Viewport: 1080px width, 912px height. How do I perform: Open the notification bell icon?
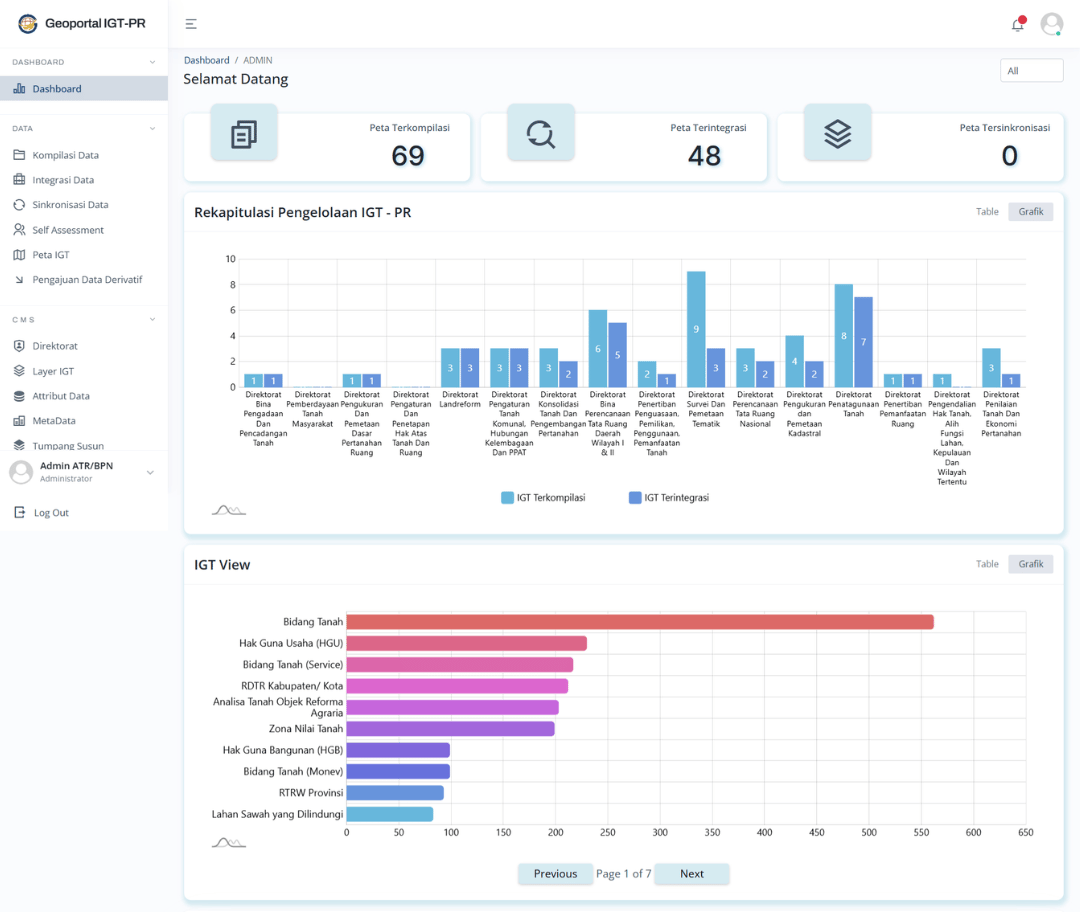1018,25
